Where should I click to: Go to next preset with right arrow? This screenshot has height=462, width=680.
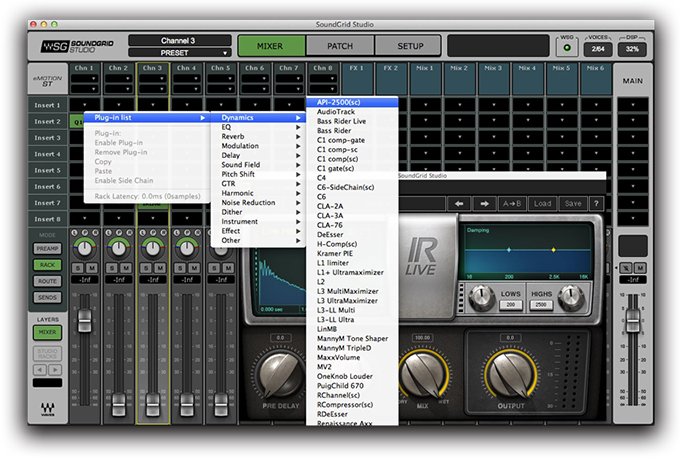[x=484, y=203]
